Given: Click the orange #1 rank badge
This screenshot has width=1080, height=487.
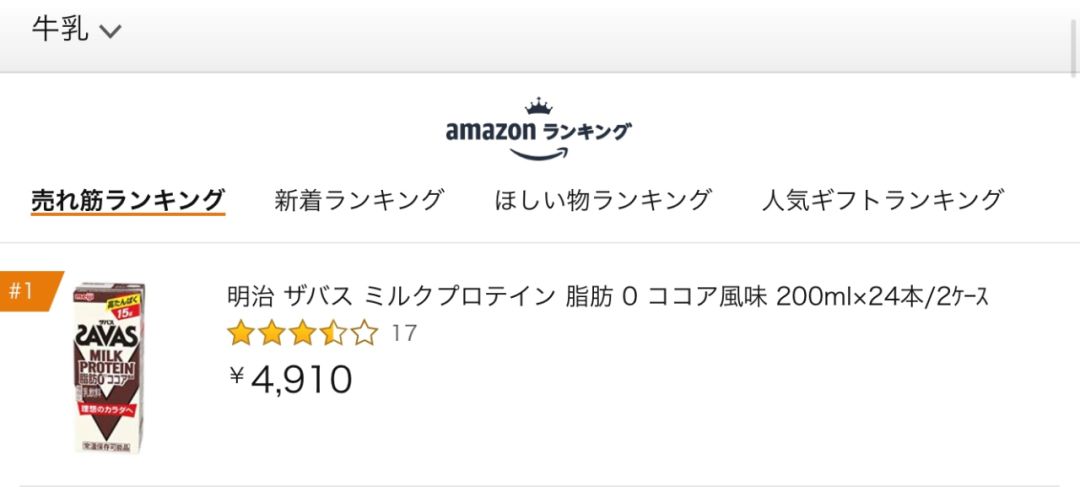Looking at the screenshot, I should (x=28, y=291).
